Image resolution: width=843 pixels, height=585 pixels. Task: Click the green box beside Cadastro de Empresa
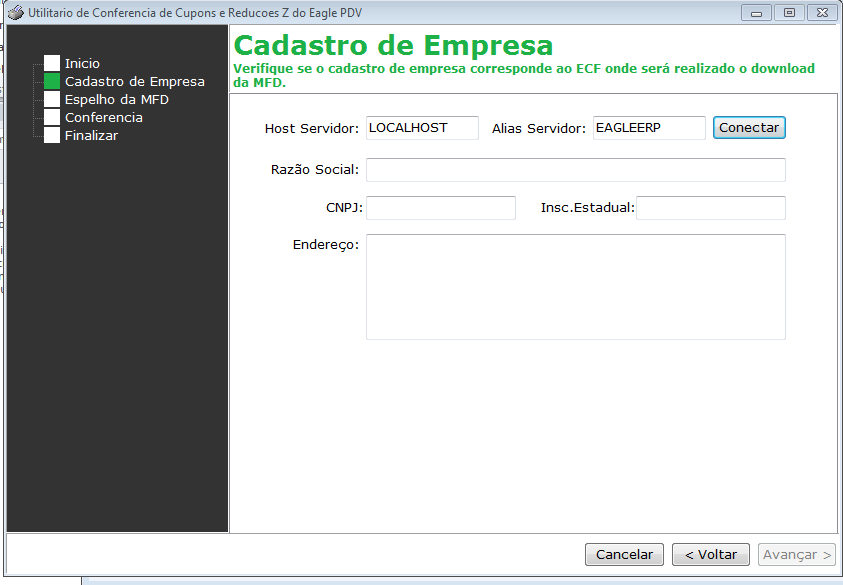pyautogui.click(x=52, y=81)
